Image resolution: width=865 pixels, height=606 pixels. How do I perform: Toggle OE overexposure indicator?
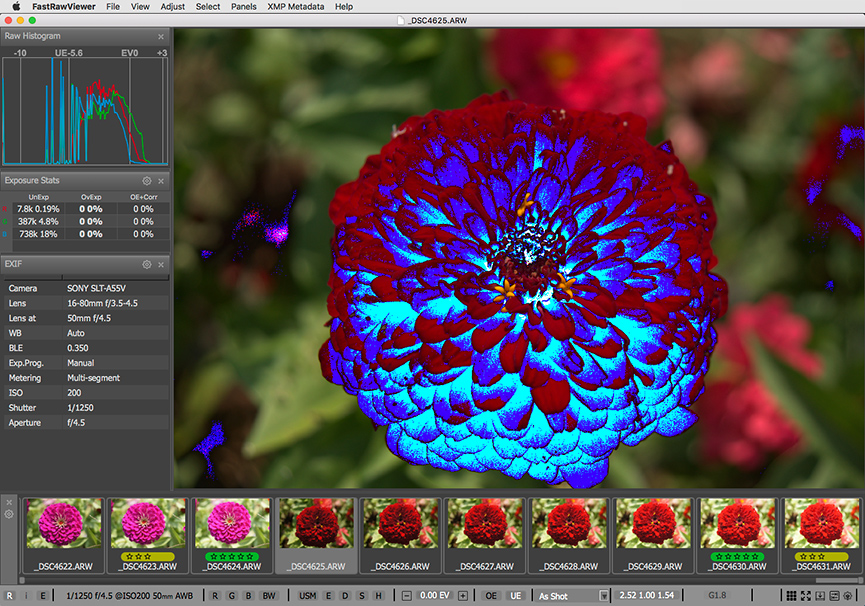coord(491,596)
